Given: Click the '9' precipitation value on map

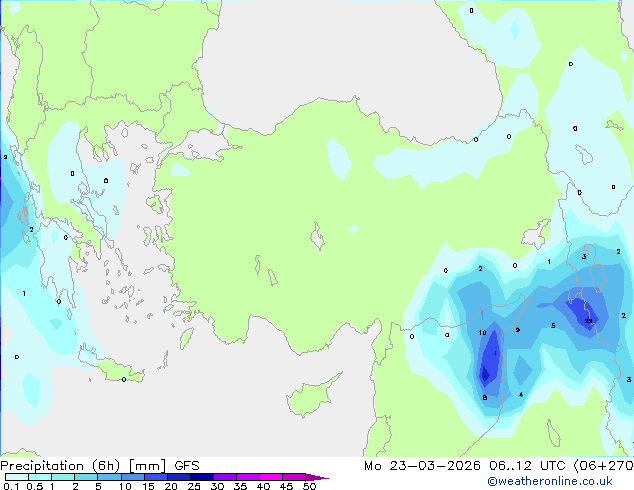Looking at the screenshot, I should pos(518,330).
